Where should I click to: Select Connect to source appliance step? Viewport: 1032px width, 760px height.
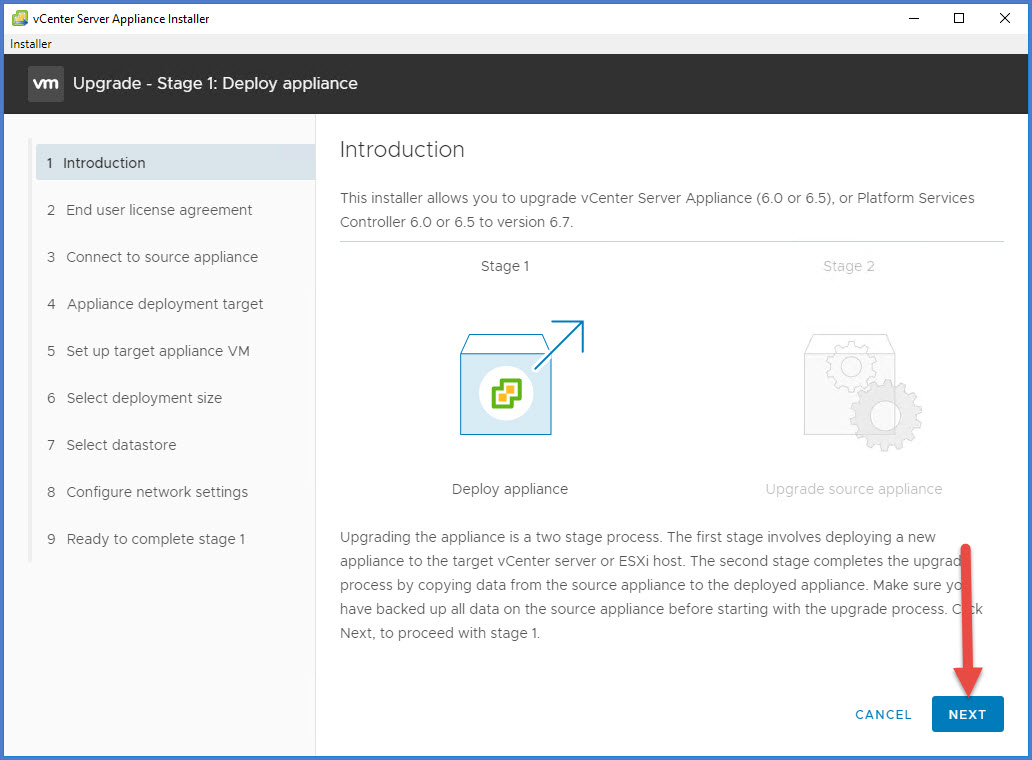click(162, 257)
